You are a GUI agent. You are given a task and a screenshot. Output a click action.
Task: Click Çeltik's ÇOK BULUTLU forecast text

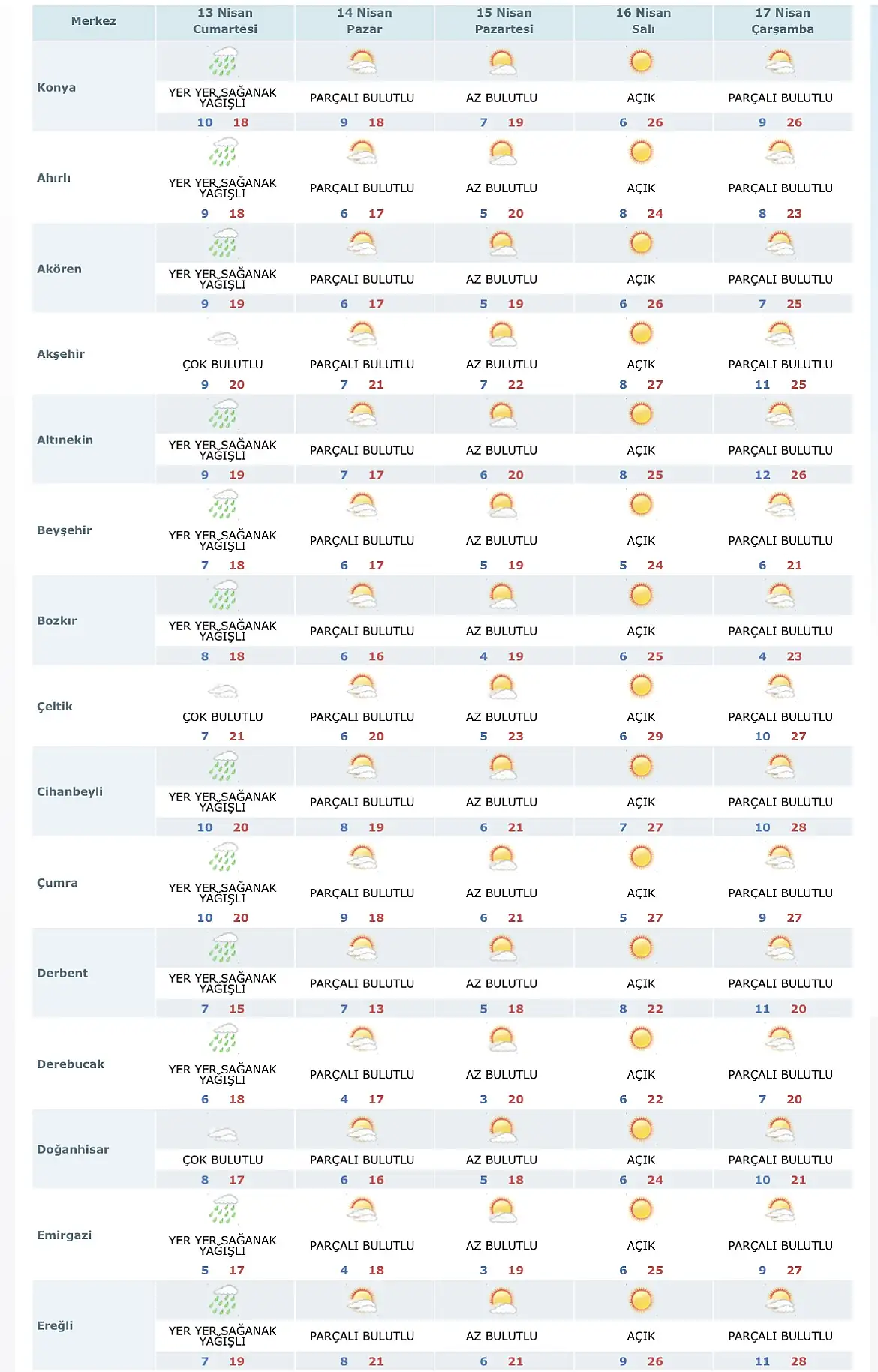tap(223, 717)
